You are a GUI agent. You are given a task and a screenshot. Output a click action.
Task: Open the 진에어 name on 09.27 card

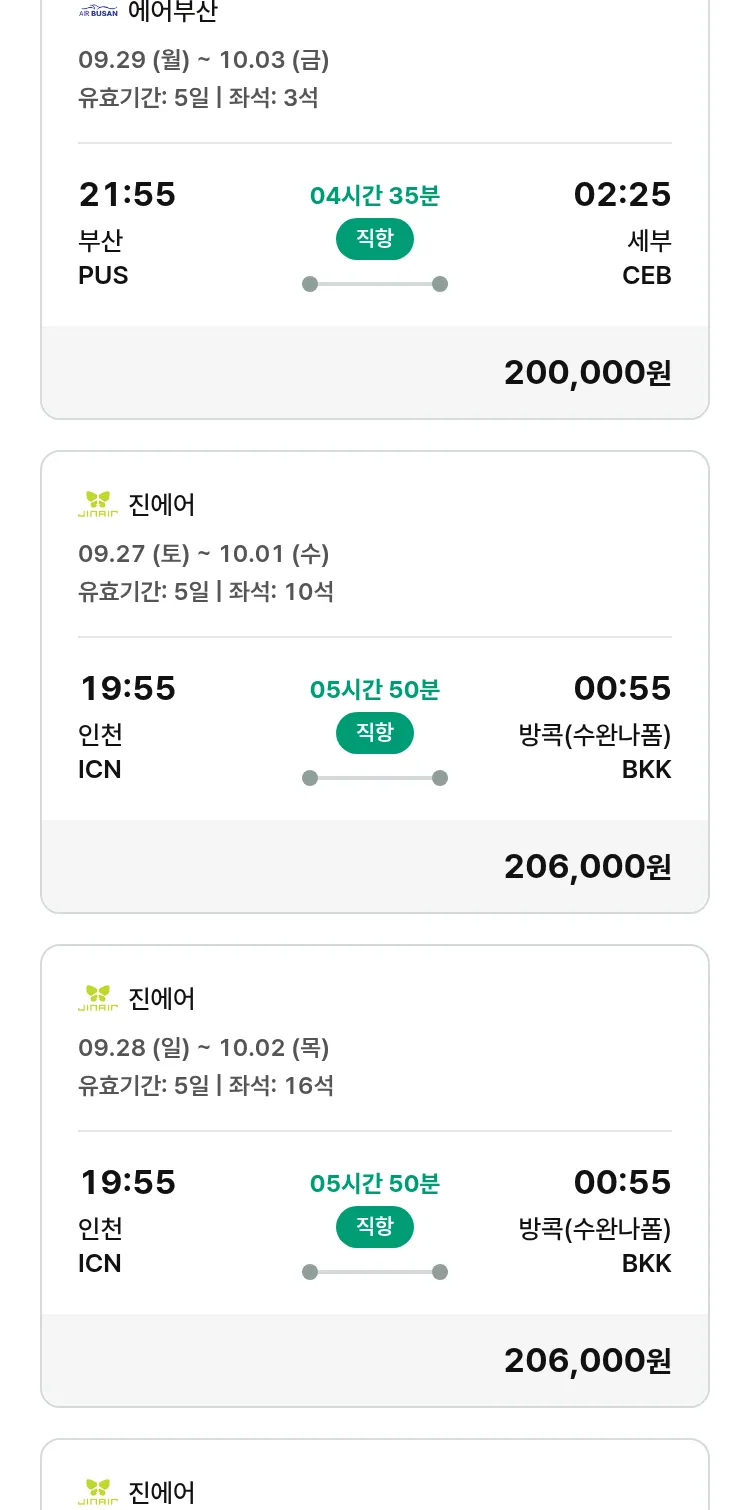tap(162, 505)
